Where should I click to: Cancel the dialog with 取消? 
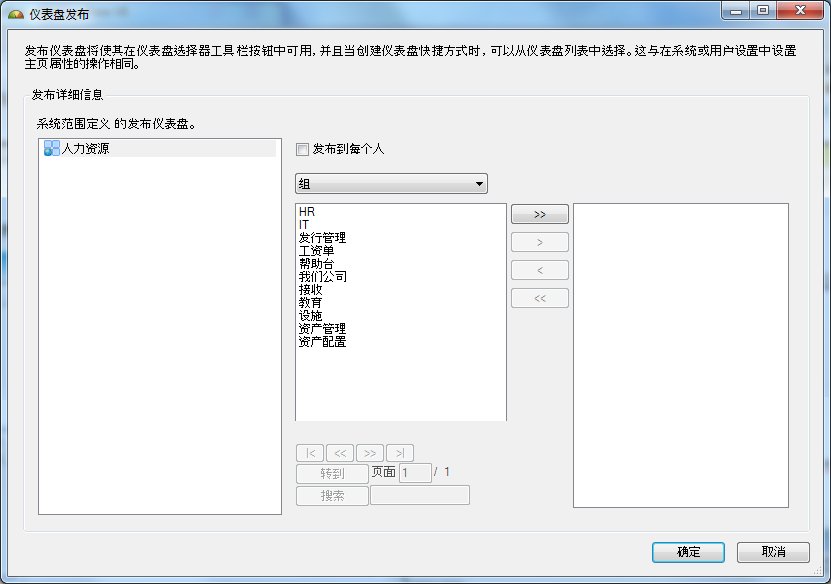point(773,552)
